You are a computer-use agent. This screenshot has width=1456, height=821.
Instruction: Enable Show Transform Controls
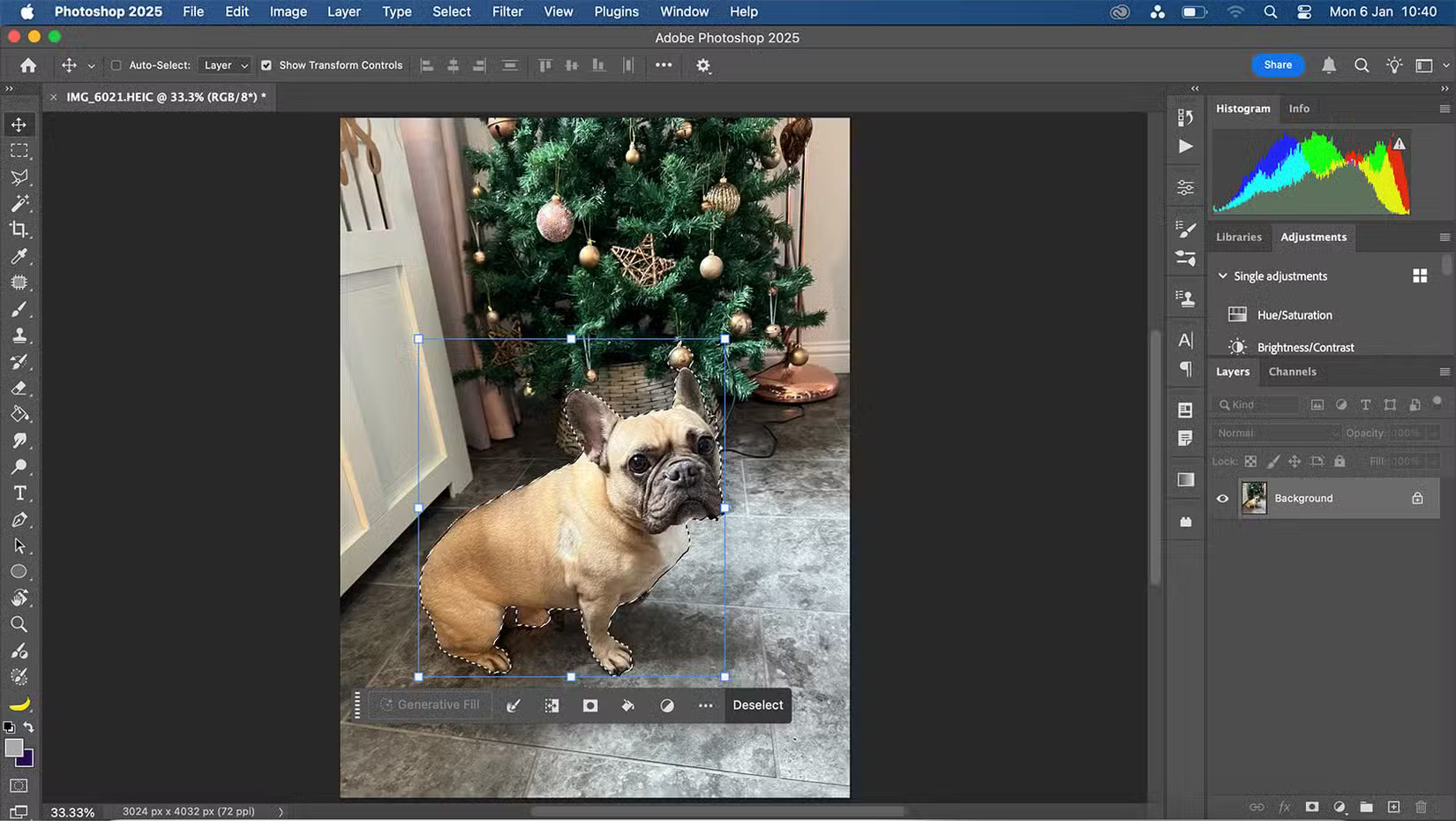click(266, 64)
